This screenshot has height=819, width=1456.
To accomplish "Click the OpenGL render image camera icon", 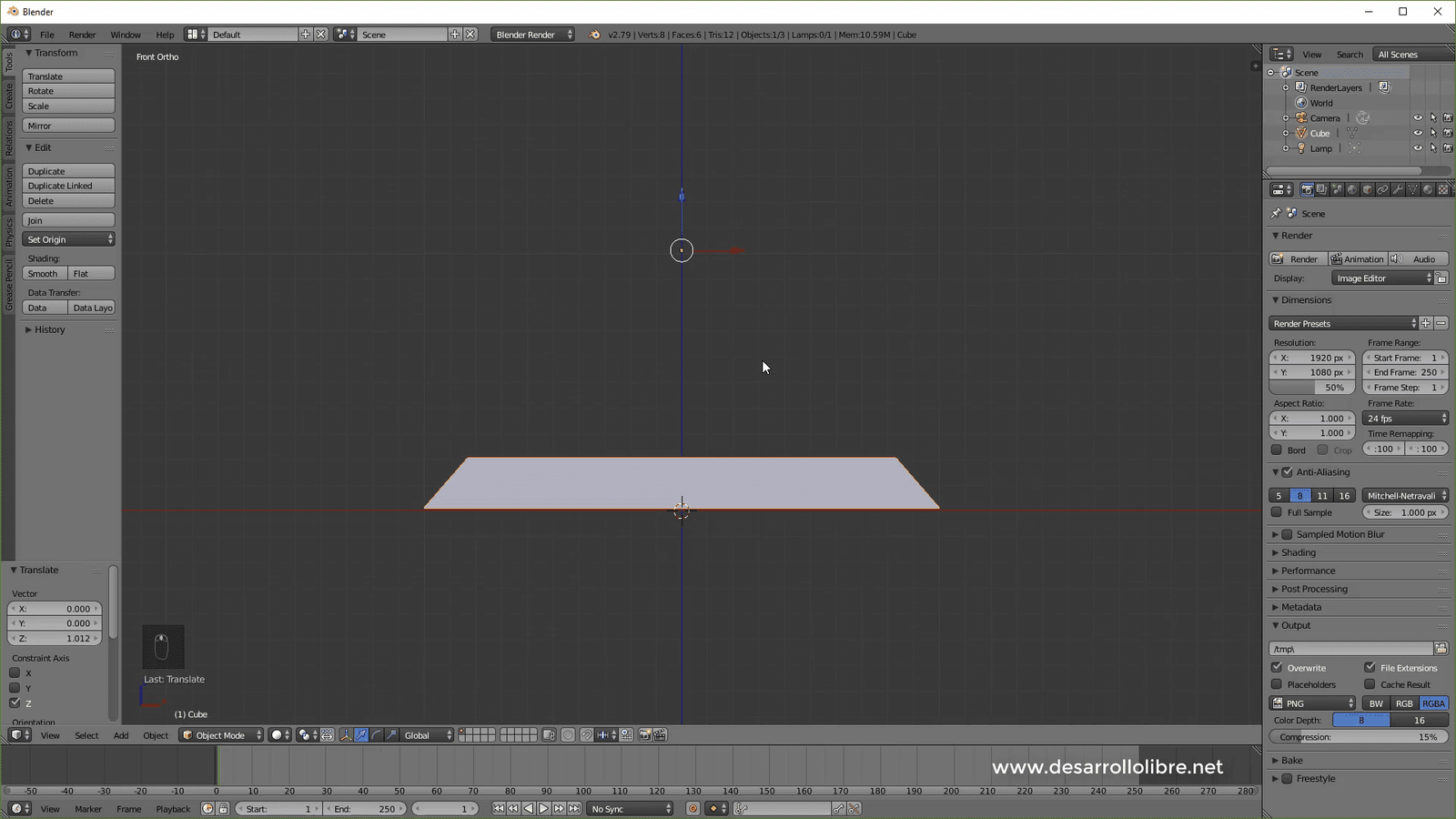I will click(x=645, y=735).
